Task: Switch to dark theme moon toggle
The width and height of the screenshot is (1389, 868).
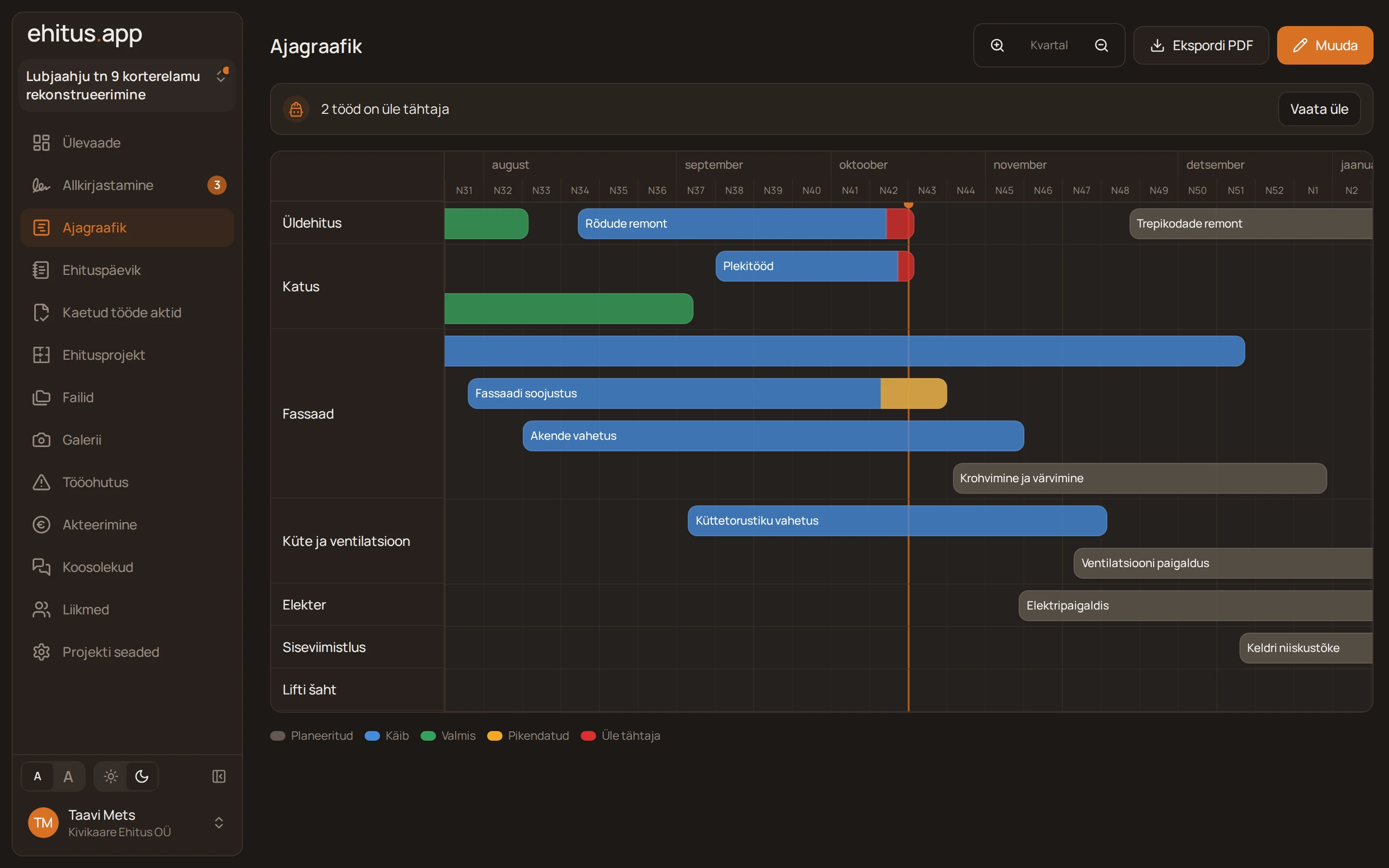Action: [x=142, y=776]
